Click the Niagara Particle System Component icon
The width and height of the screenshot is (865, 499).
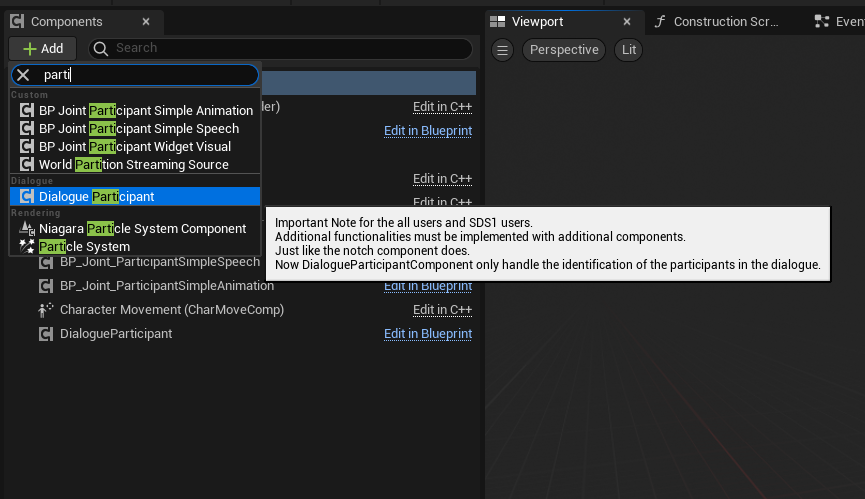[x=27, y=229]
